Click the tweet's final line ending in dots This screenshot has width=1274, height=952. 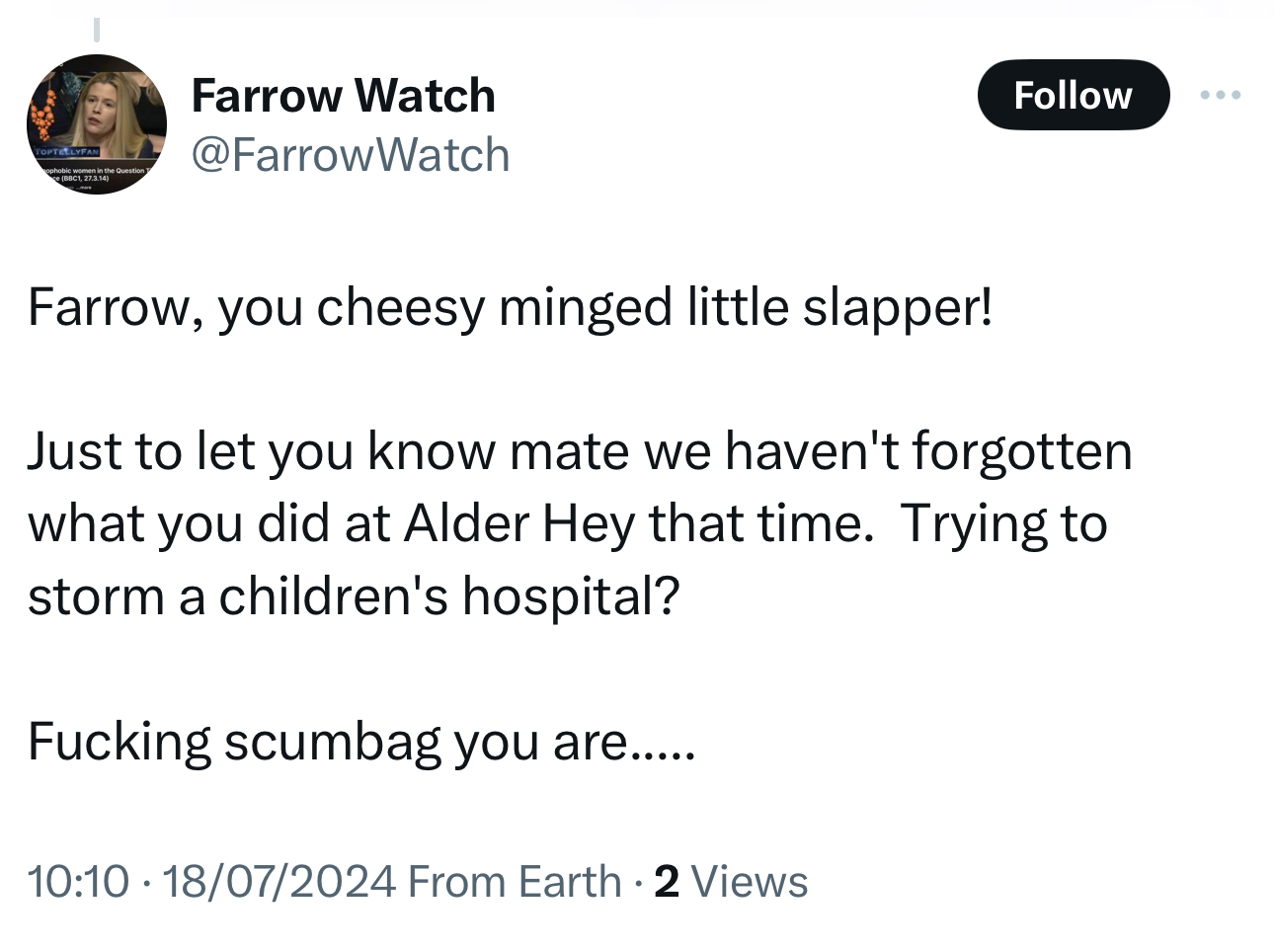(x=361, y=741)
